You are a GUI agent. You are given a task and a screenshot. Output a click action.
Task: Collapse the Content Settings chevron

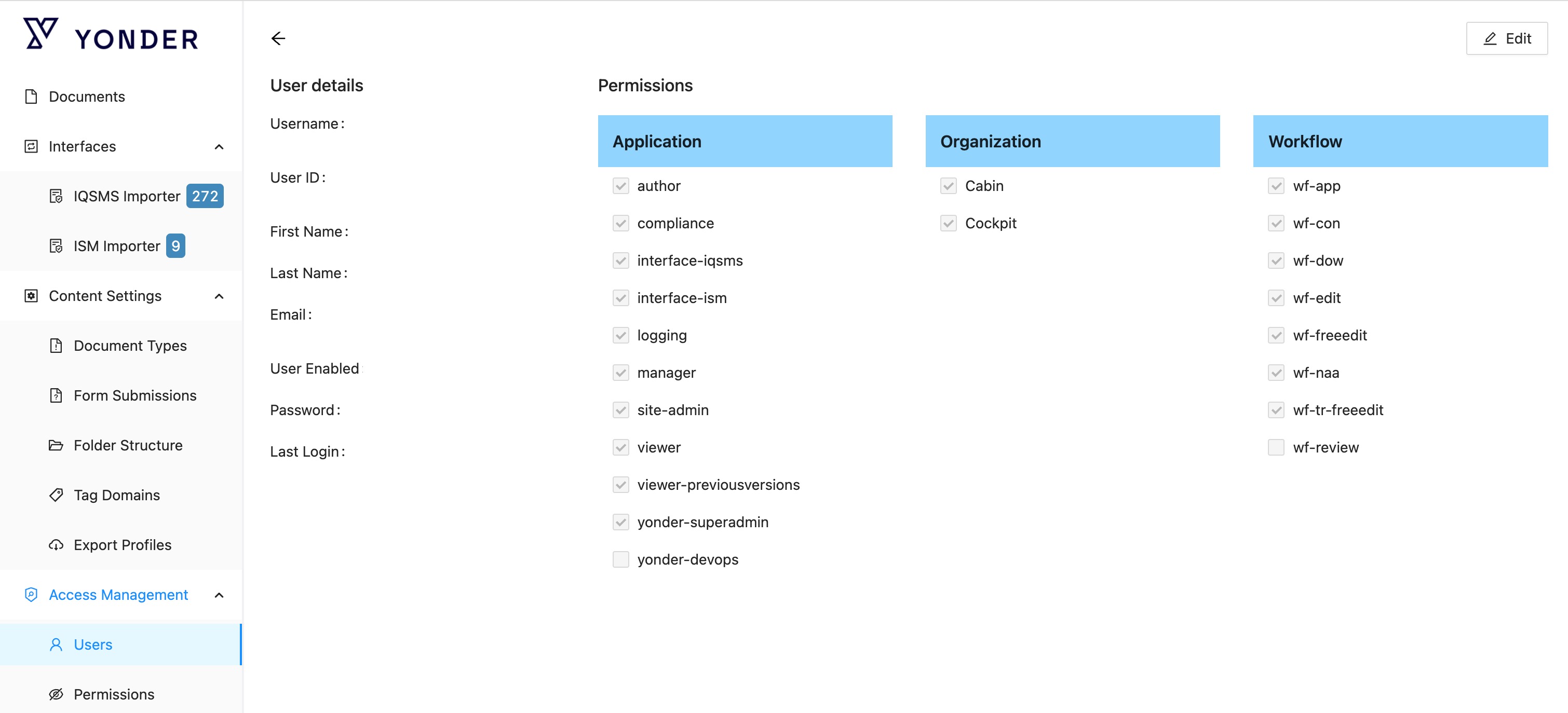(219, 296)
